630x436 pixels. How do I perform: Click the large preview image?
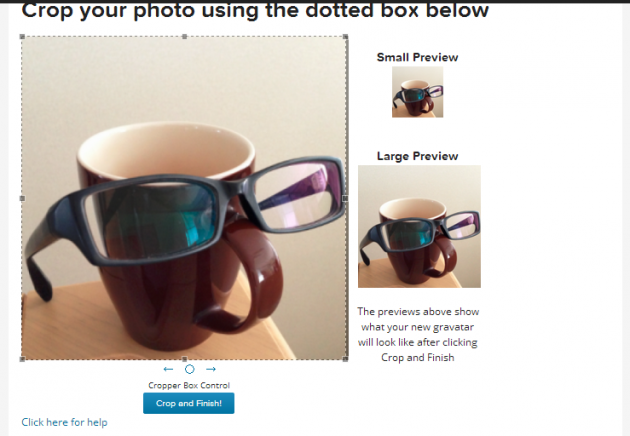click(419, 226)
